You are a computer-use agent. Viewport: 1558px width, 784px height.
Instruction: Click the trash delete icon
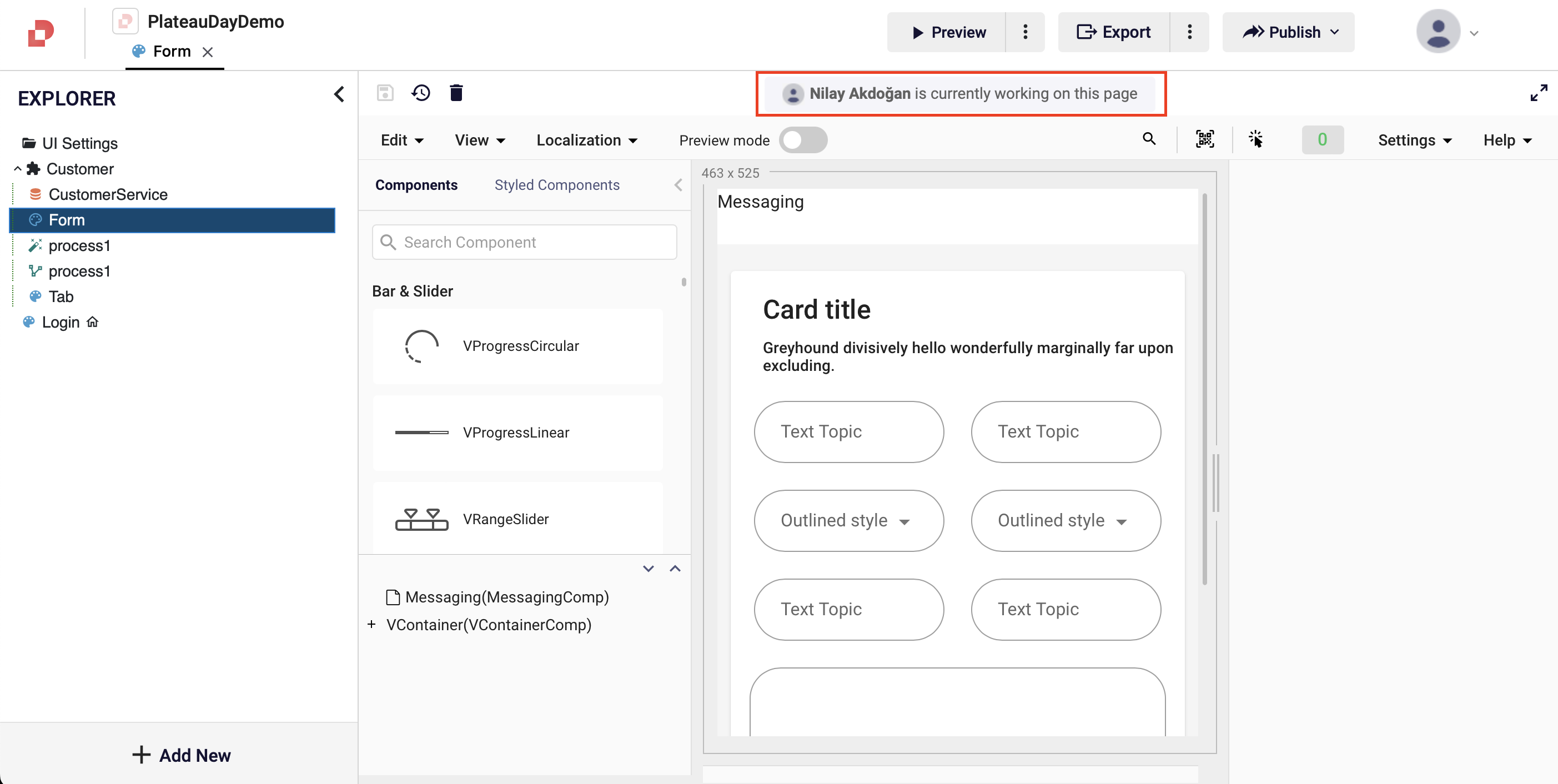tap(456, 93)
